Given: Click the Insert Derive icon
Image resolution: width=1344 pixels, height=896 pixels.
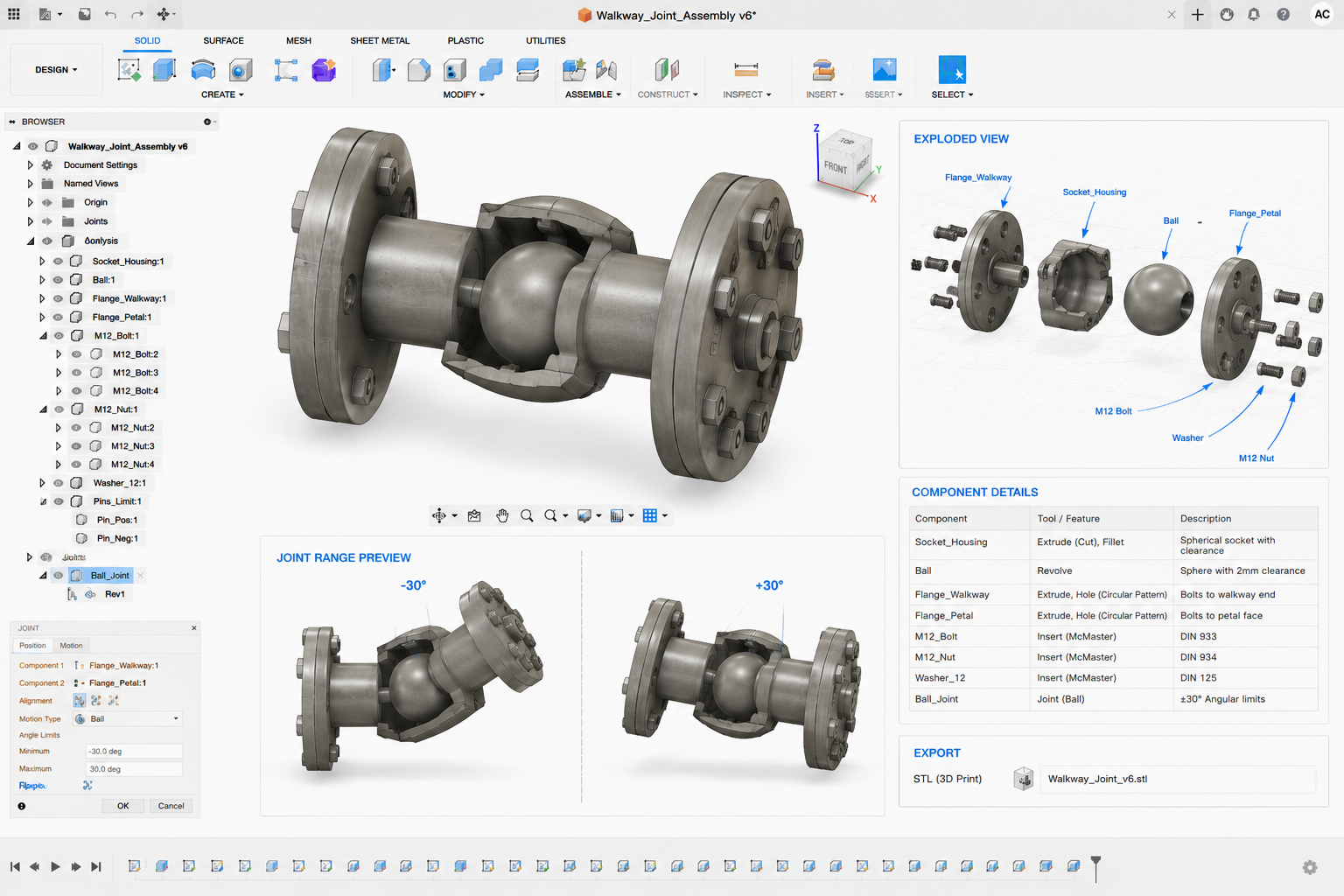Looking at the screenshot, I should (x=823, y=70).
